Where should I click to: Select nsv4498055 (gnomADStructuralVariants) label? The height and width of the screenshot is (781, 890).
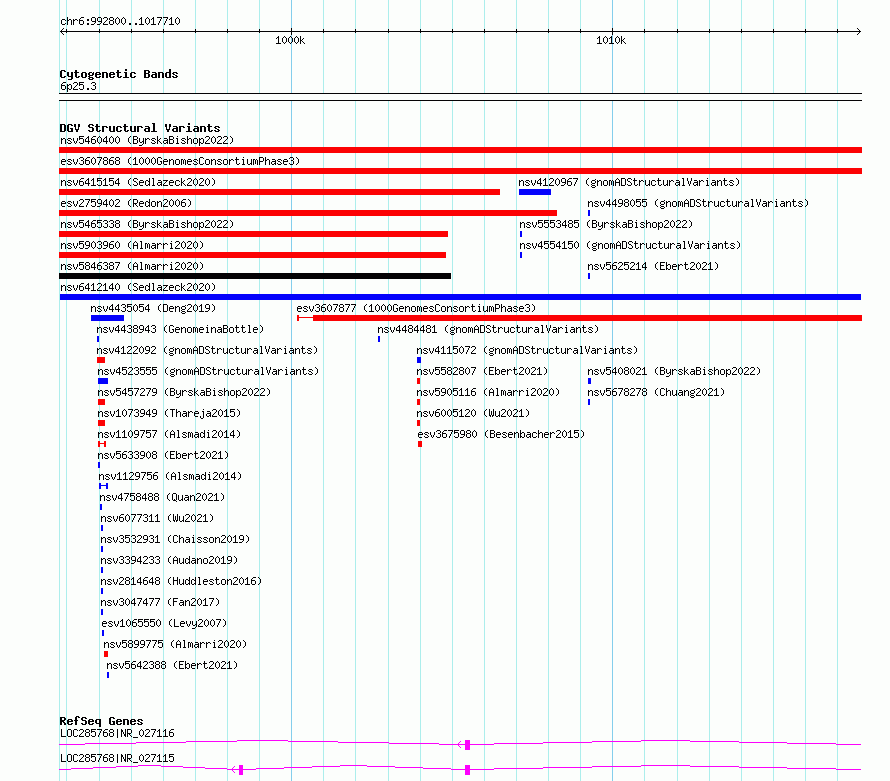click(698, 203)
